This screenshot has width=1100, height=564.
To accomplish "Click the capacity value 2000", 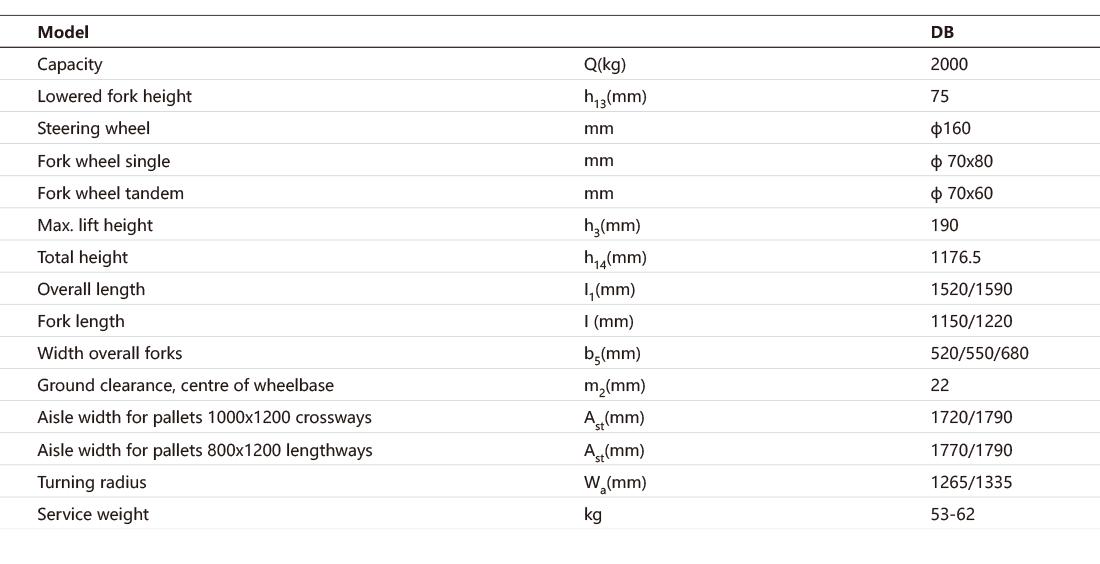I will [949, 64].
